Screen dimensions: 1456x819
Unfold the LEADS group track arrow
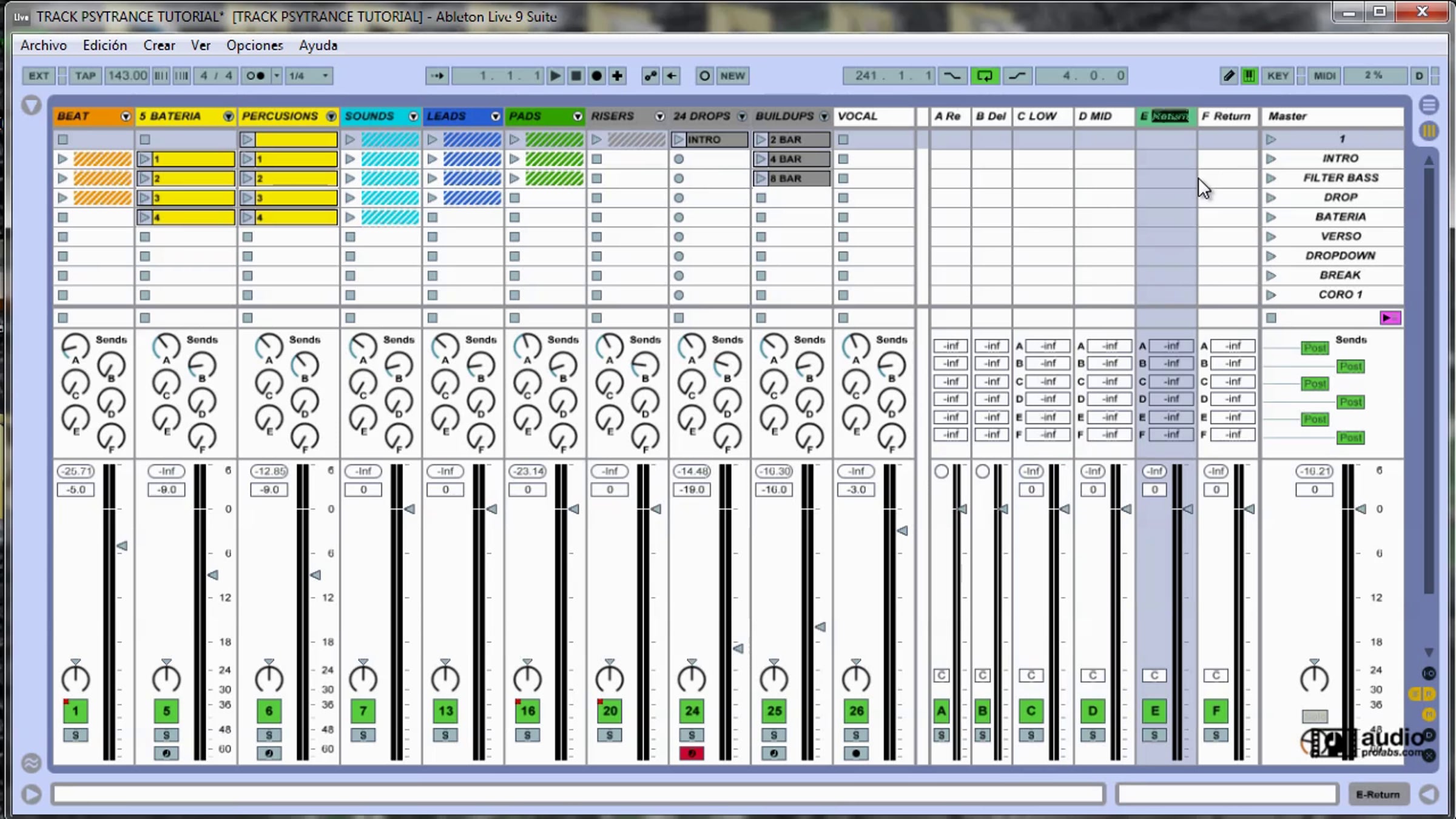[x=496, y=116]
